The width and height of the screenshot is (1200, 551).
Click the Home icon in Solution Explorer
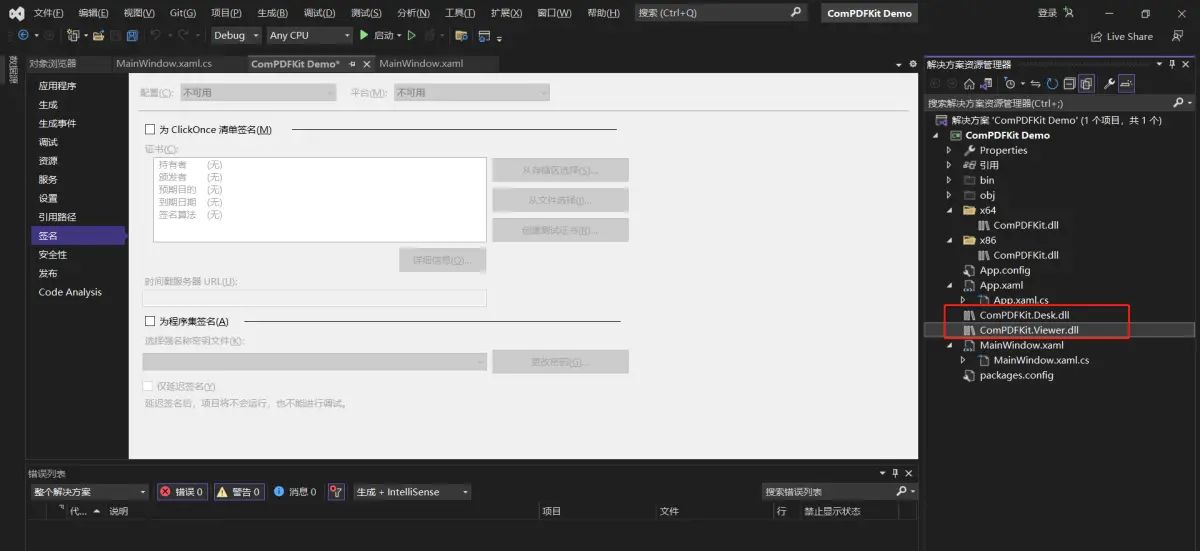click(x=969, y=84)
